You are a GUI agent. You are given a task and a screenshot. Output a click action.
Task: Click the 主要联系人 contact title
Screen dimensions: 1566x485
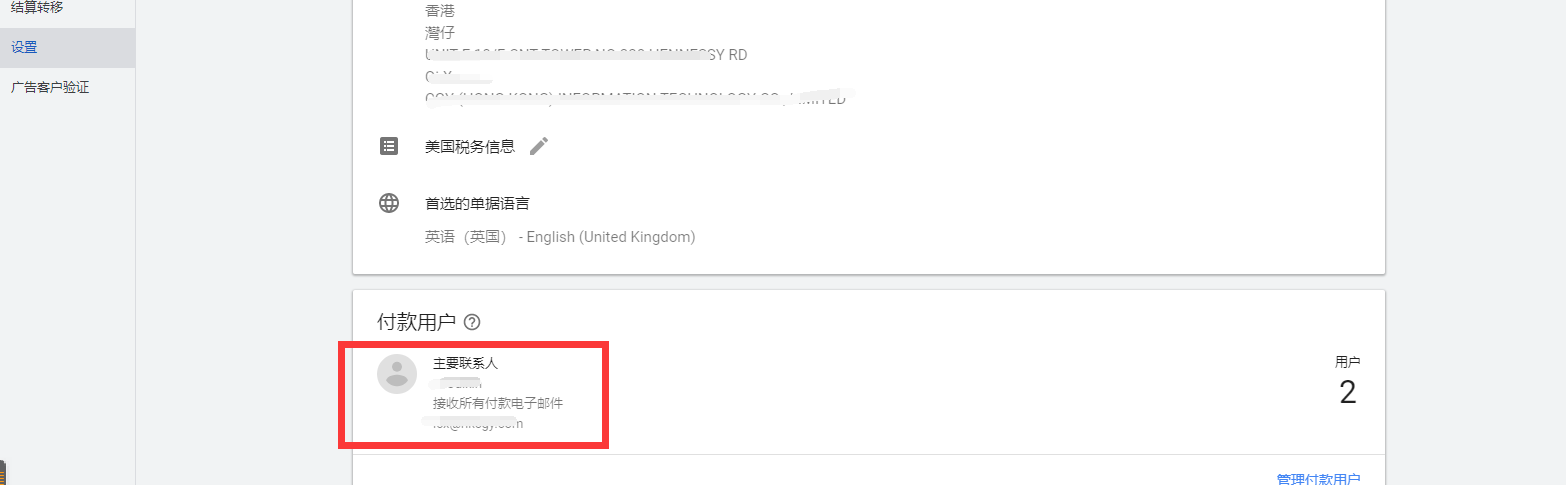tap(465, 363)
